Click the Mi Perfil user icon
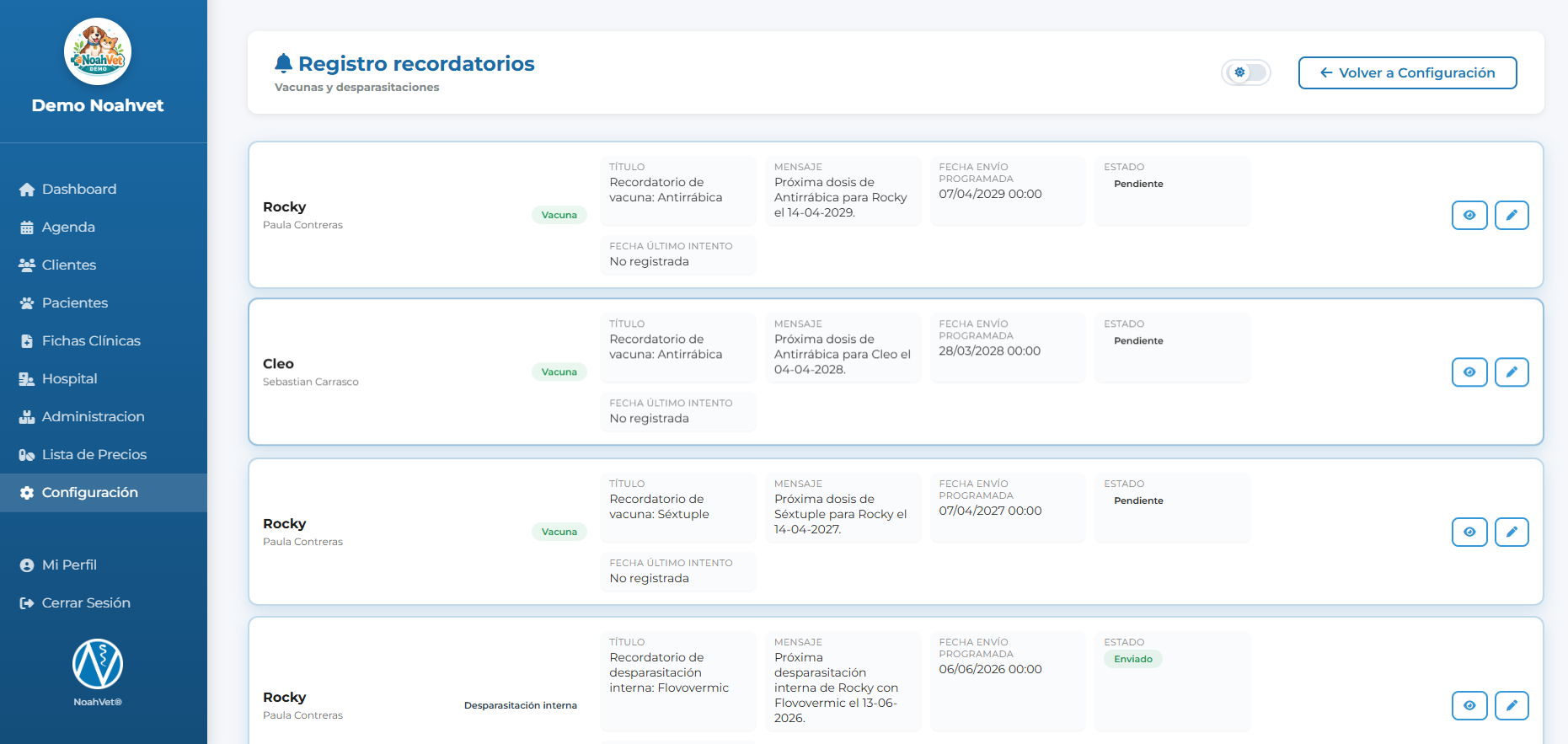 (27, 565)
